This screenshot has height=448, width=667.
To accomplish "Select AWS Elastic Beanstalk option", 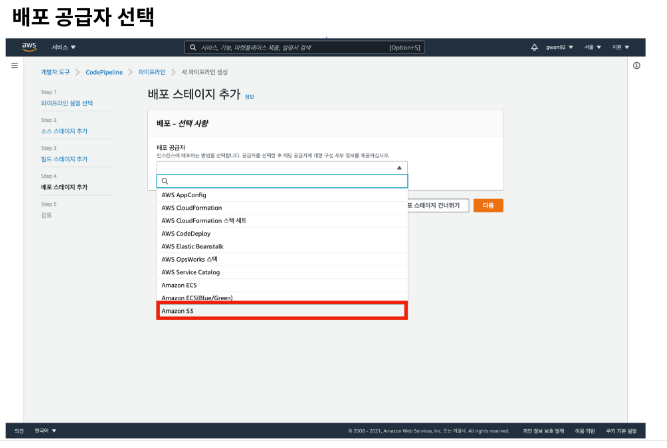I will coord(282,246).
